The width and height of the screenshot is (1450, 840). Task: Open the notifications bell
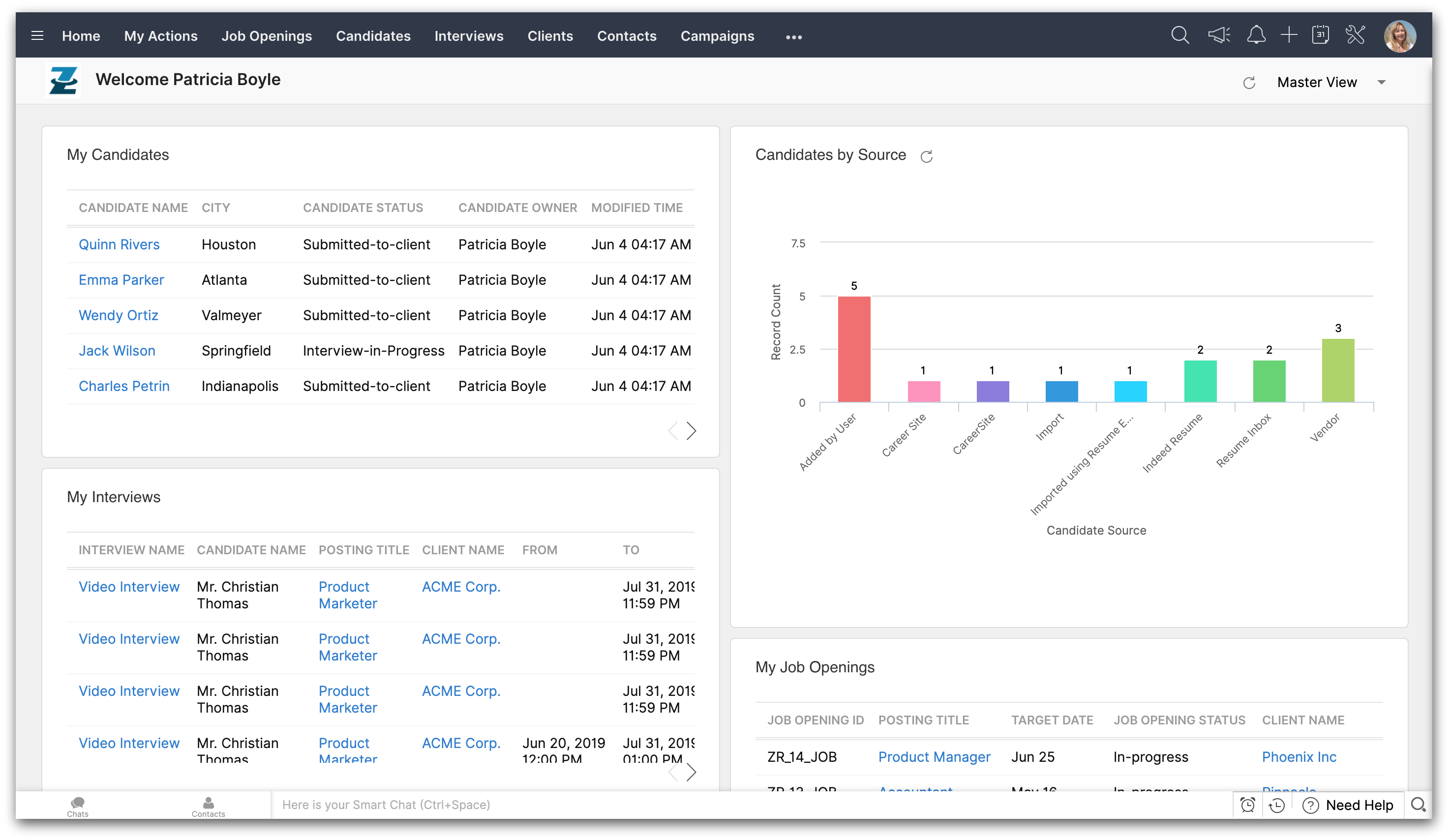(x=1256, y=35)
